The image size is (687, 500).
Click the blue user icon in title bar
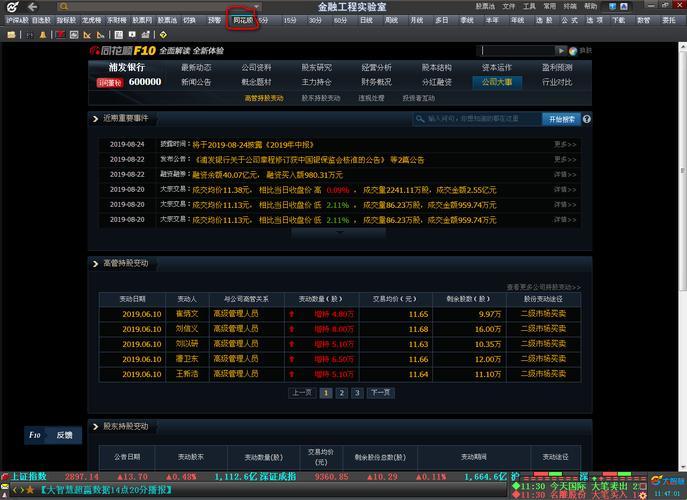(x=624, y=6)
